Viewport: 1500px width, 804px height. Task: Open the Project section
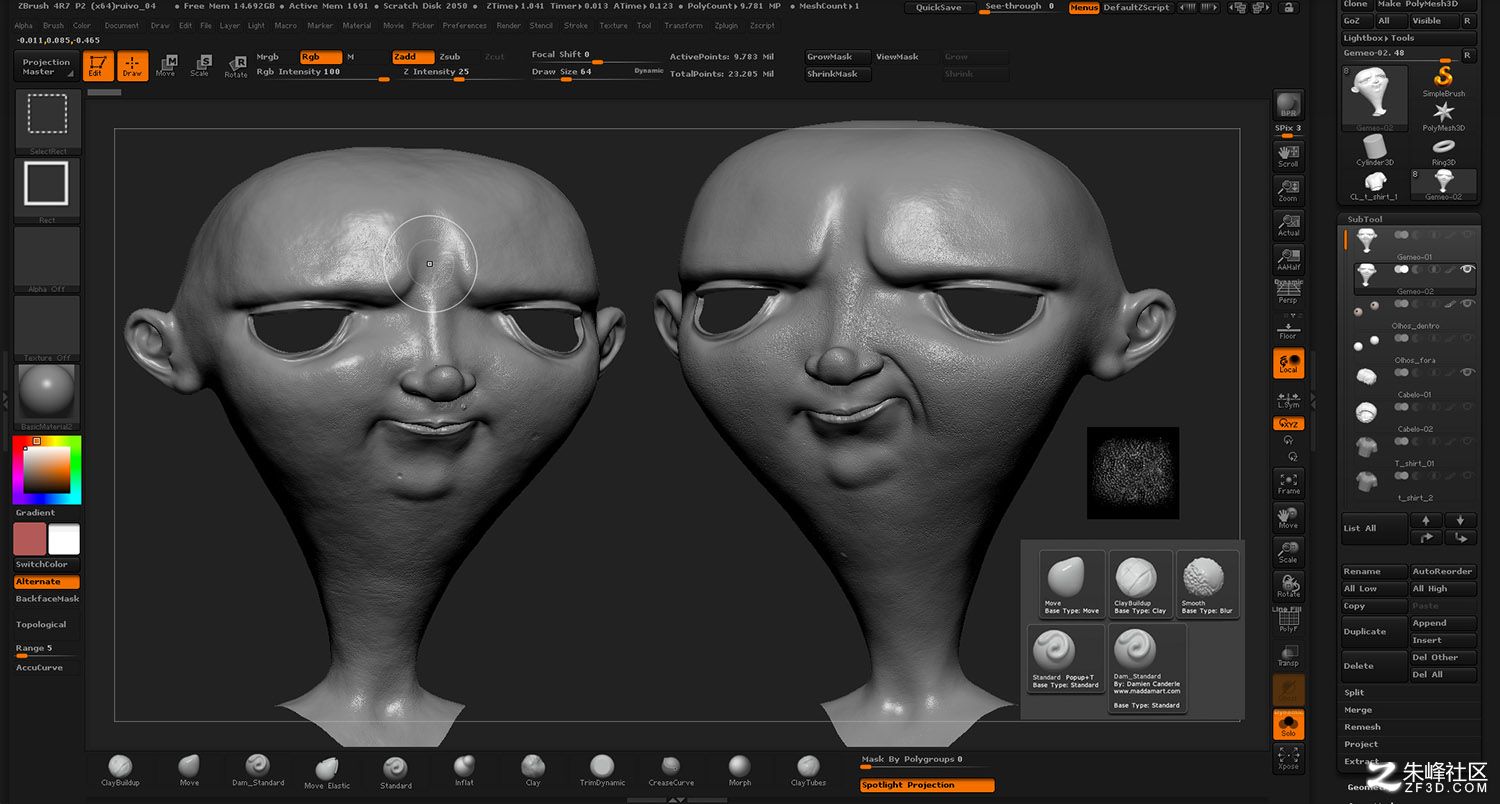point(1361,744)
